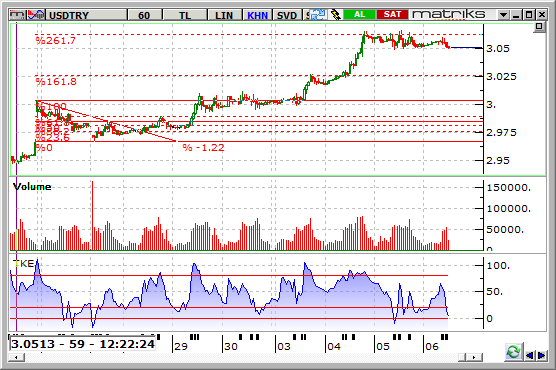Click the tall red volume spike bar
The image size is (556, 370).
click(x=93, y=215)
